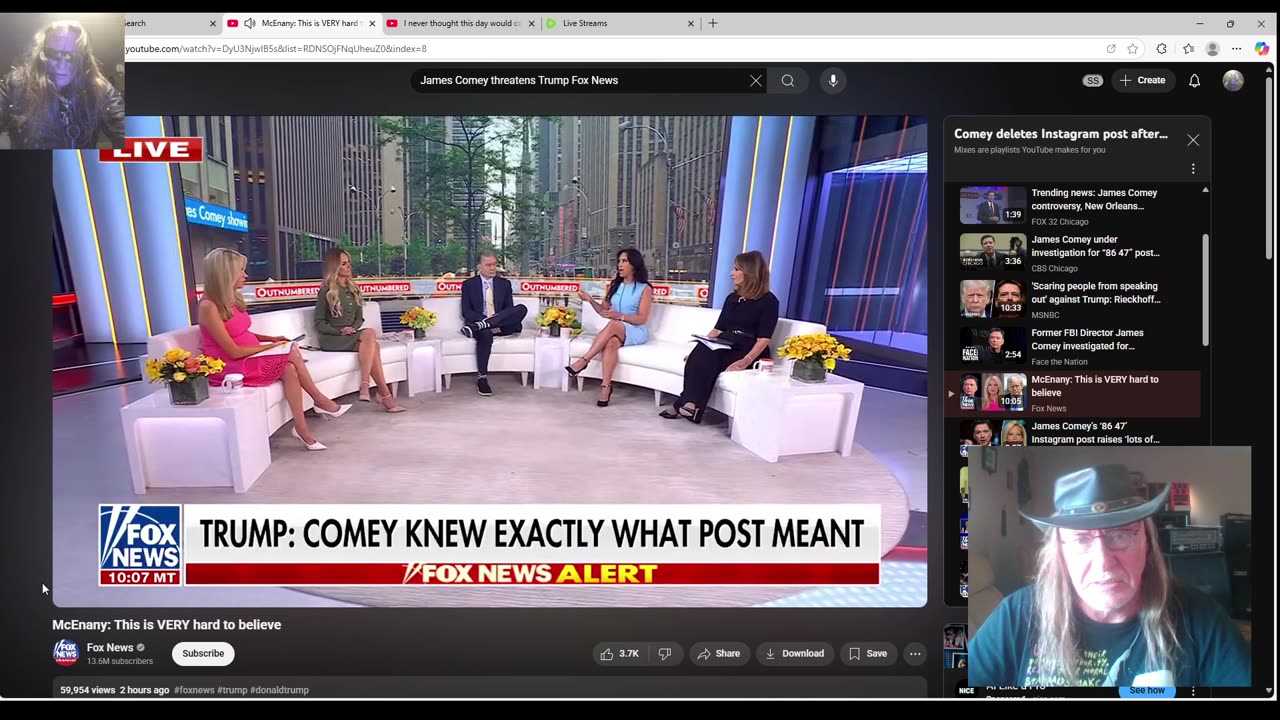Open Copilot sidebar icon
The height and width of the screenshot is (720, 1280).
pyautogui.click(x=1262, y=48)
